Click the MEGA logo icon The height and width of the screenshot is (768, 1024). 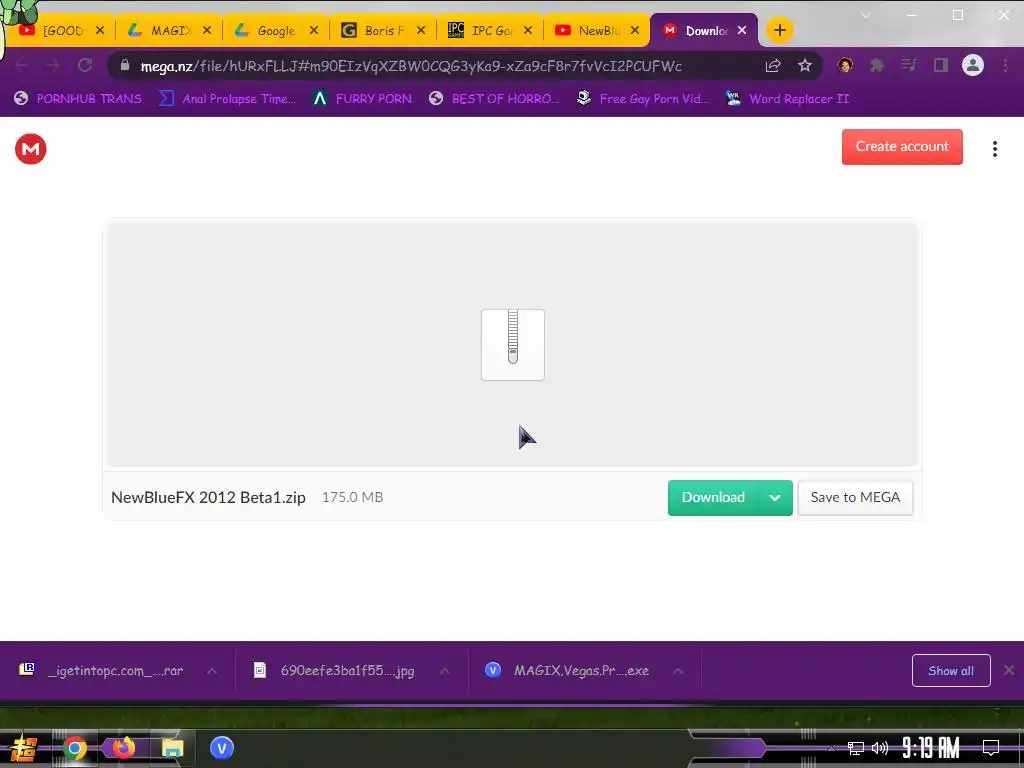tap(31, 149)
